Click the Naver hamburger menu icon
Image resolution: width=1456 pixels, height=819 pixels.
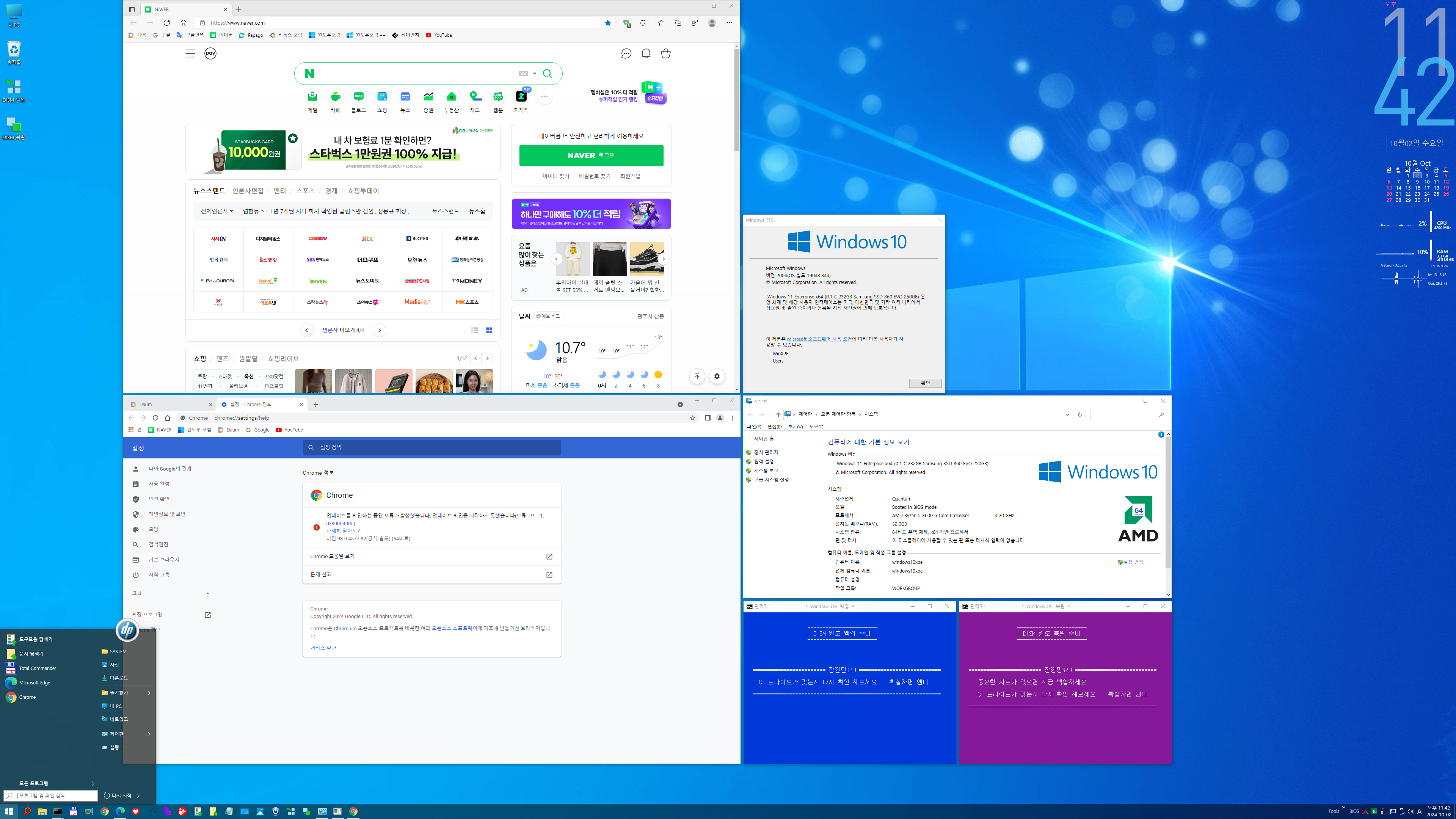(x=190, y=53)
